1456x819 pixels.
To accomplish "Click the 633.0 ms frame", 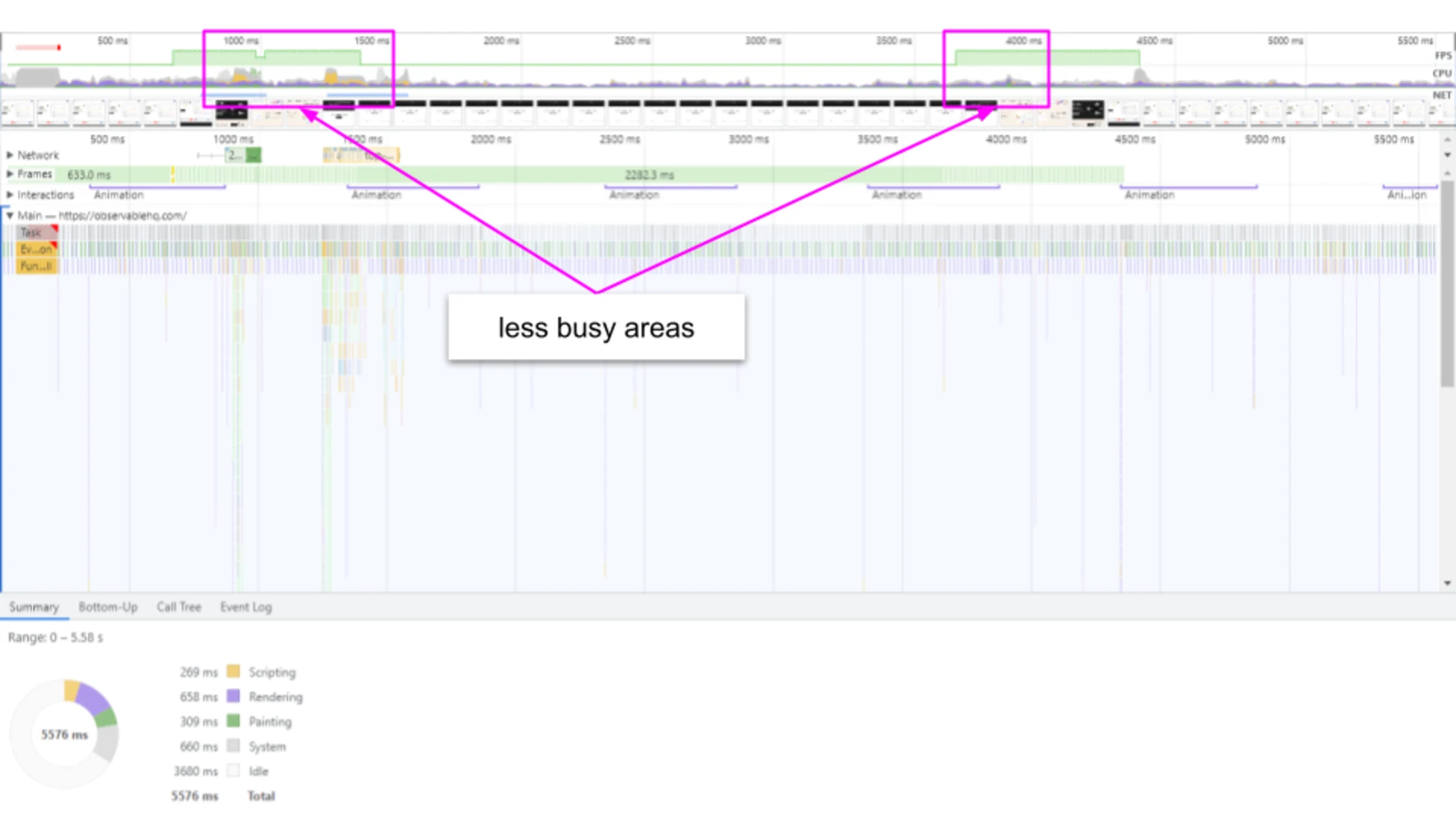I will pos(89,175).
